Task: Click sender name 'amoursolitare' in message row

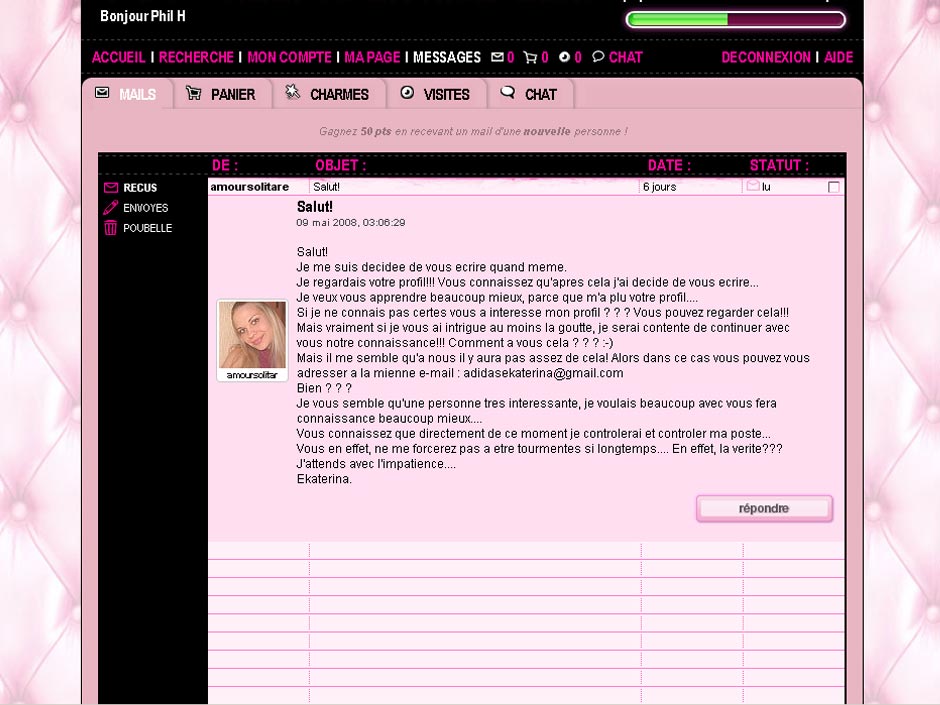Action: [x=249, y=186]
